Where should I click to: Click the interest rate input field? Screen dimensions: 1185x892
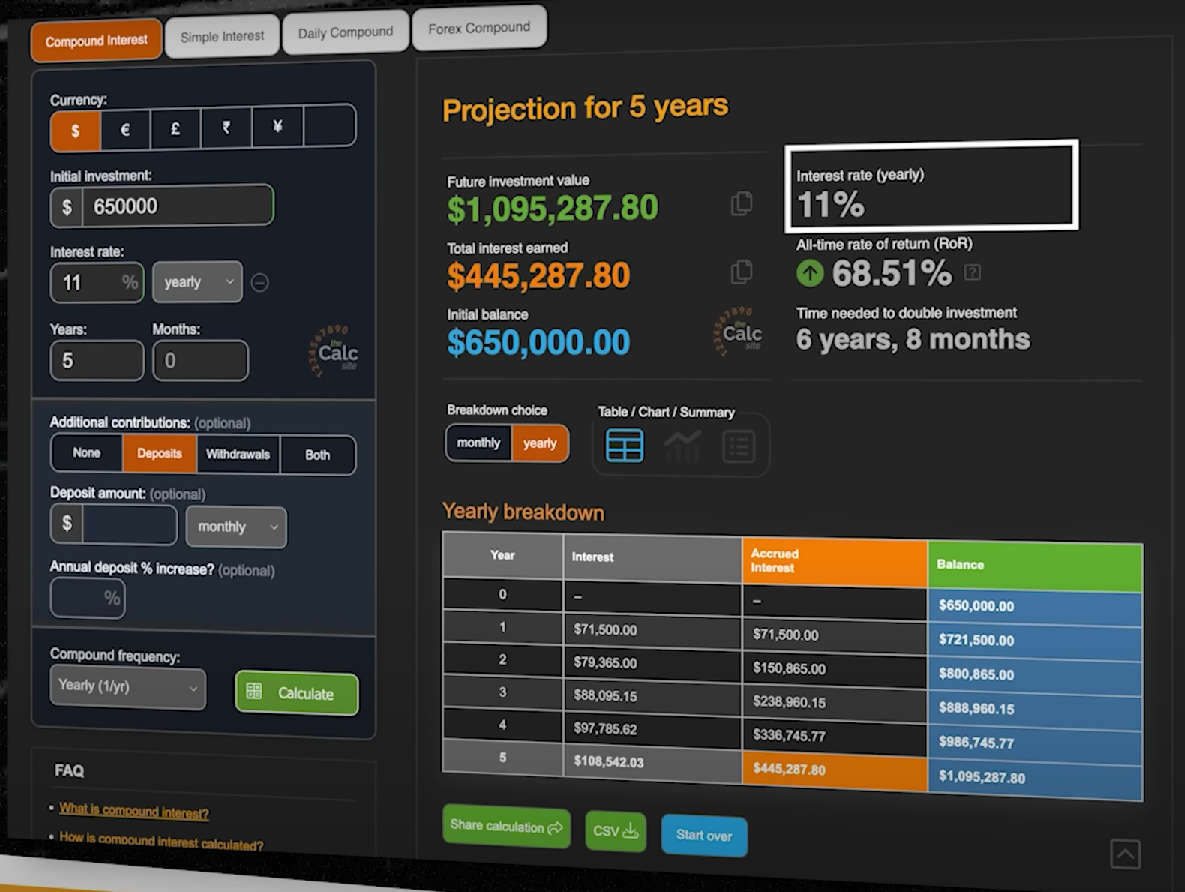(x=97, y=283)
